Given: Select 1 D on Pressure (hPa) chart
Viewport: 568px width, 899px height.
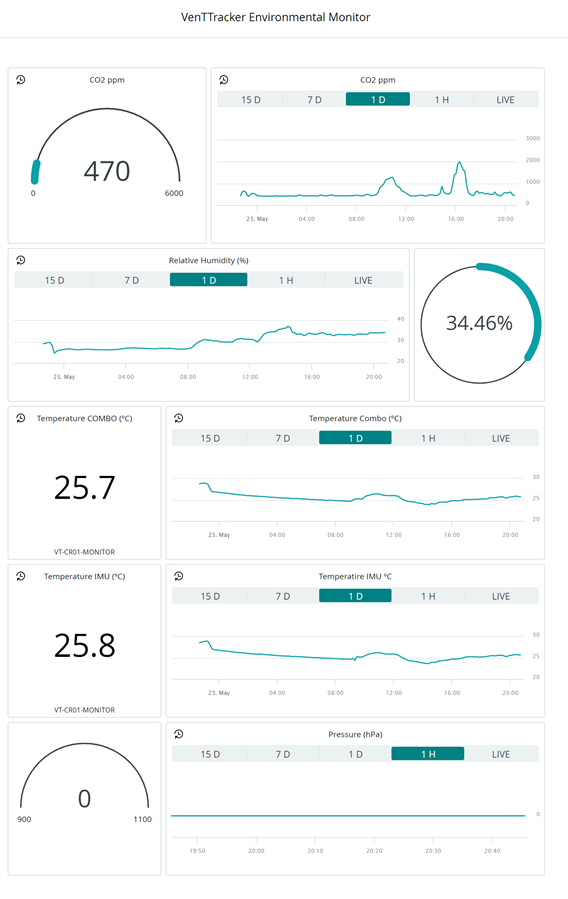Looking at the screenshot, I should (x=355, y=754).
